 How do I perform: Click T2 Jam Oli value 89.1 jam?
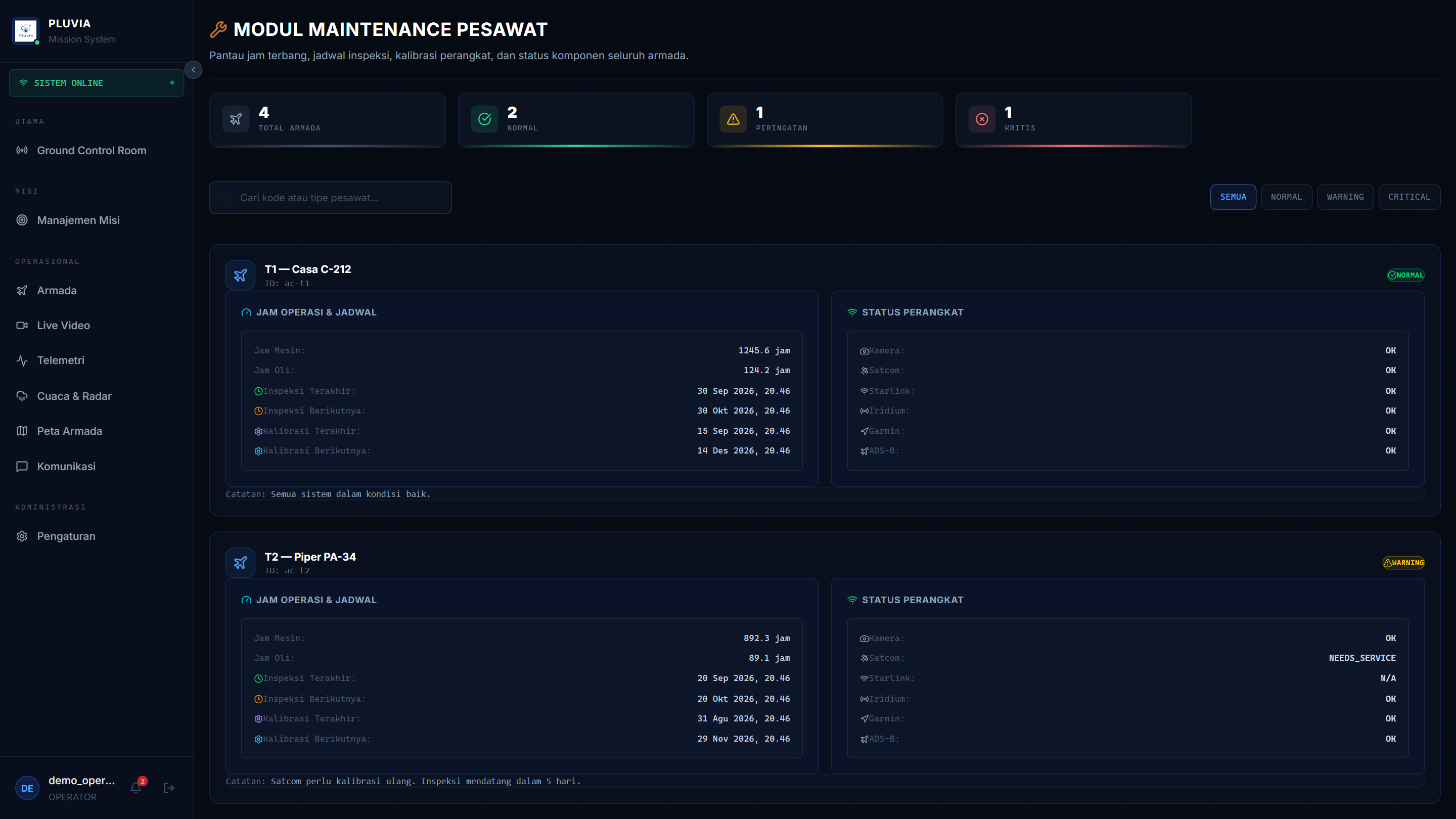pyautogui.click(x=769, y=658)
